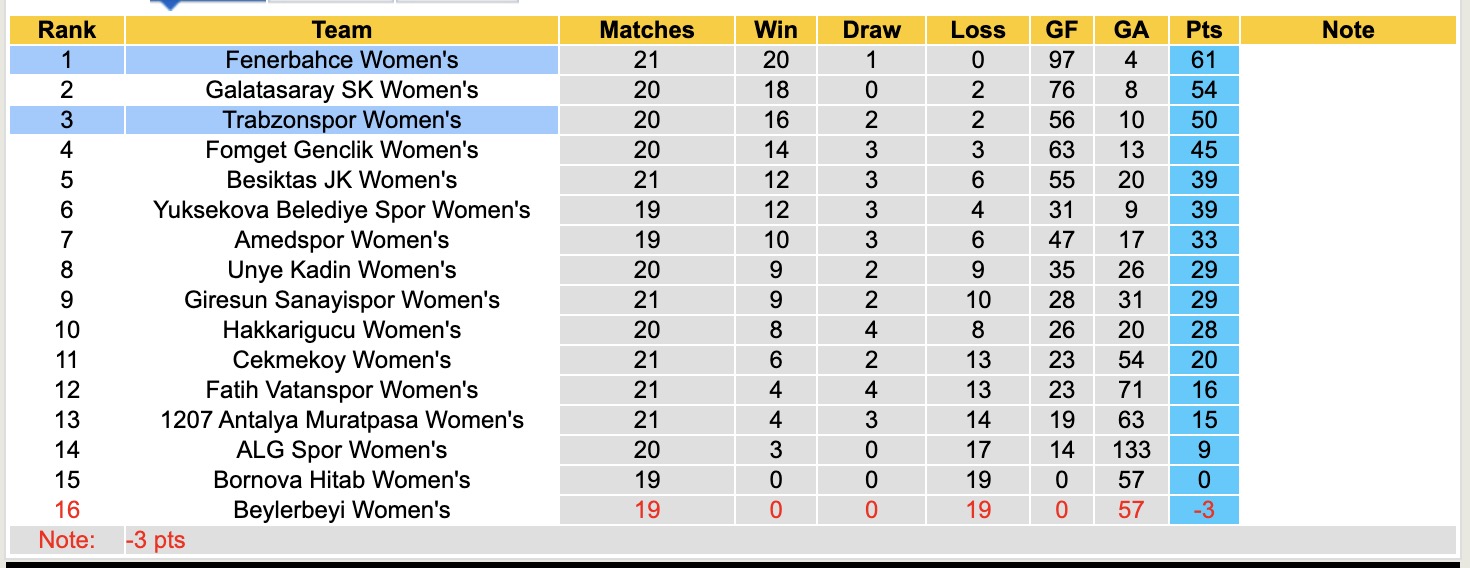Click Fomget Genclik Women's team link
Screen dimensions: 1470x568
[341, 150]
